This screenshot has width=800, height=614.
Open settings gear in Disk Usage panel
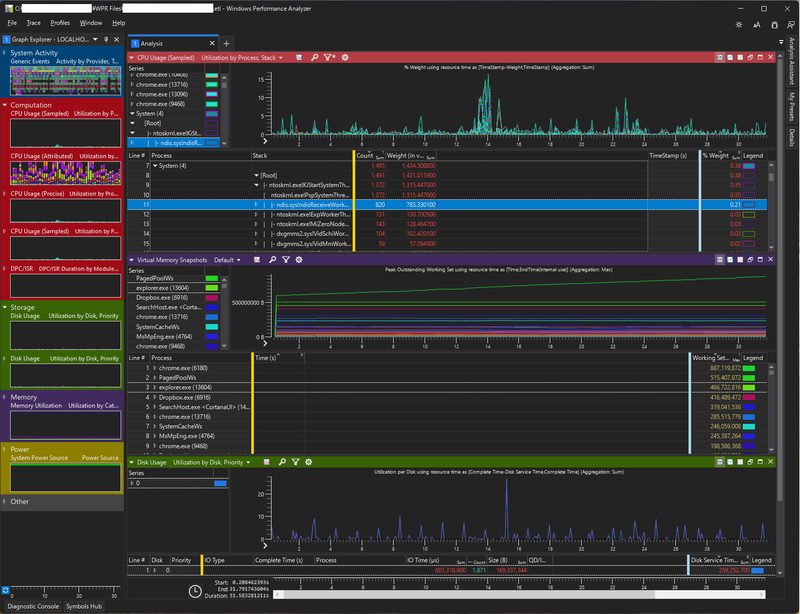pos(309,462)
